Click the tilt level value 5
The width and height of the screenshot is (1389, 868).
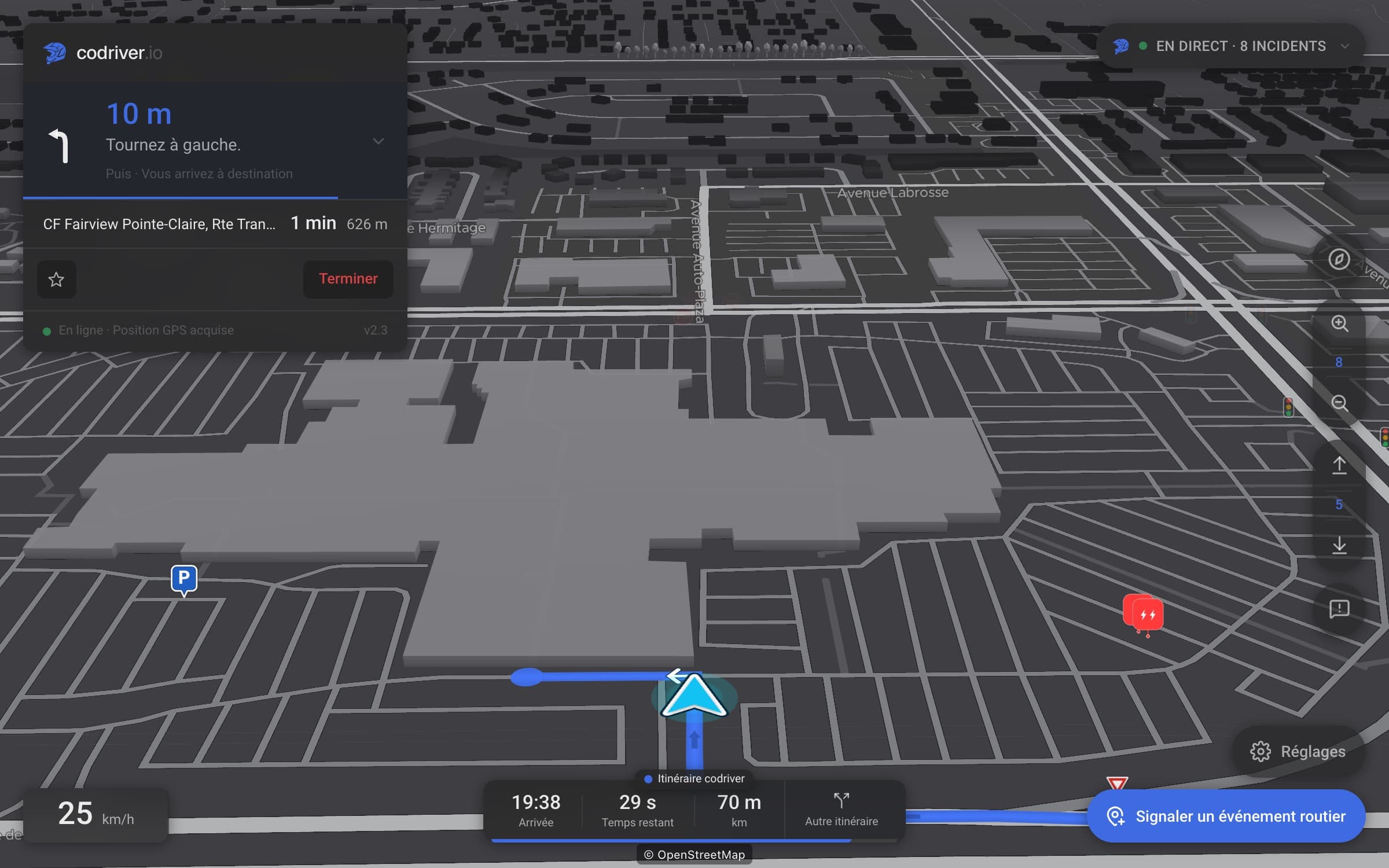tap(1339, 505)
